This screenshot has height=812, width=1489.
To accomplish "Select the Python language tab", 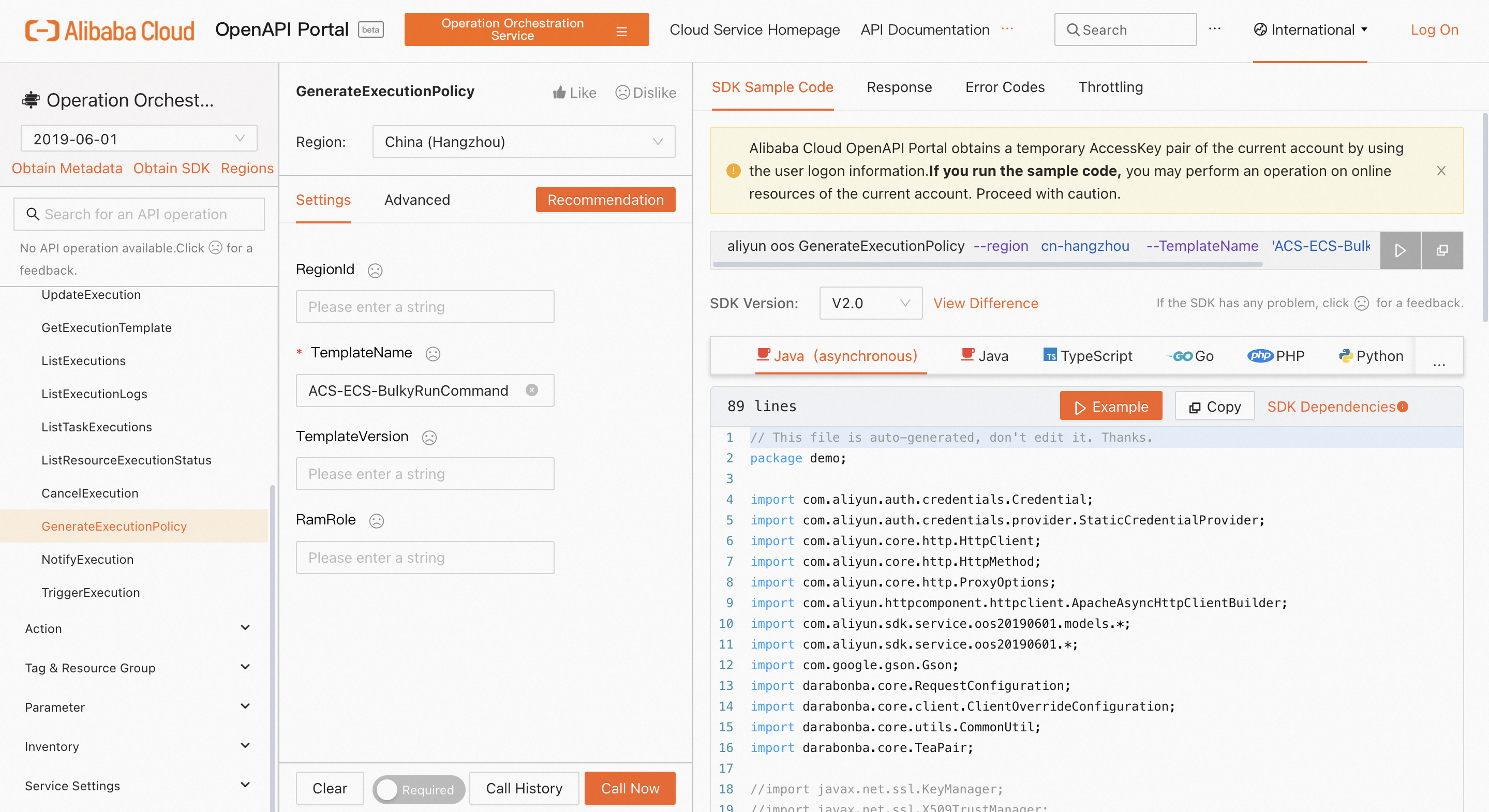I will click(1371, 355).
